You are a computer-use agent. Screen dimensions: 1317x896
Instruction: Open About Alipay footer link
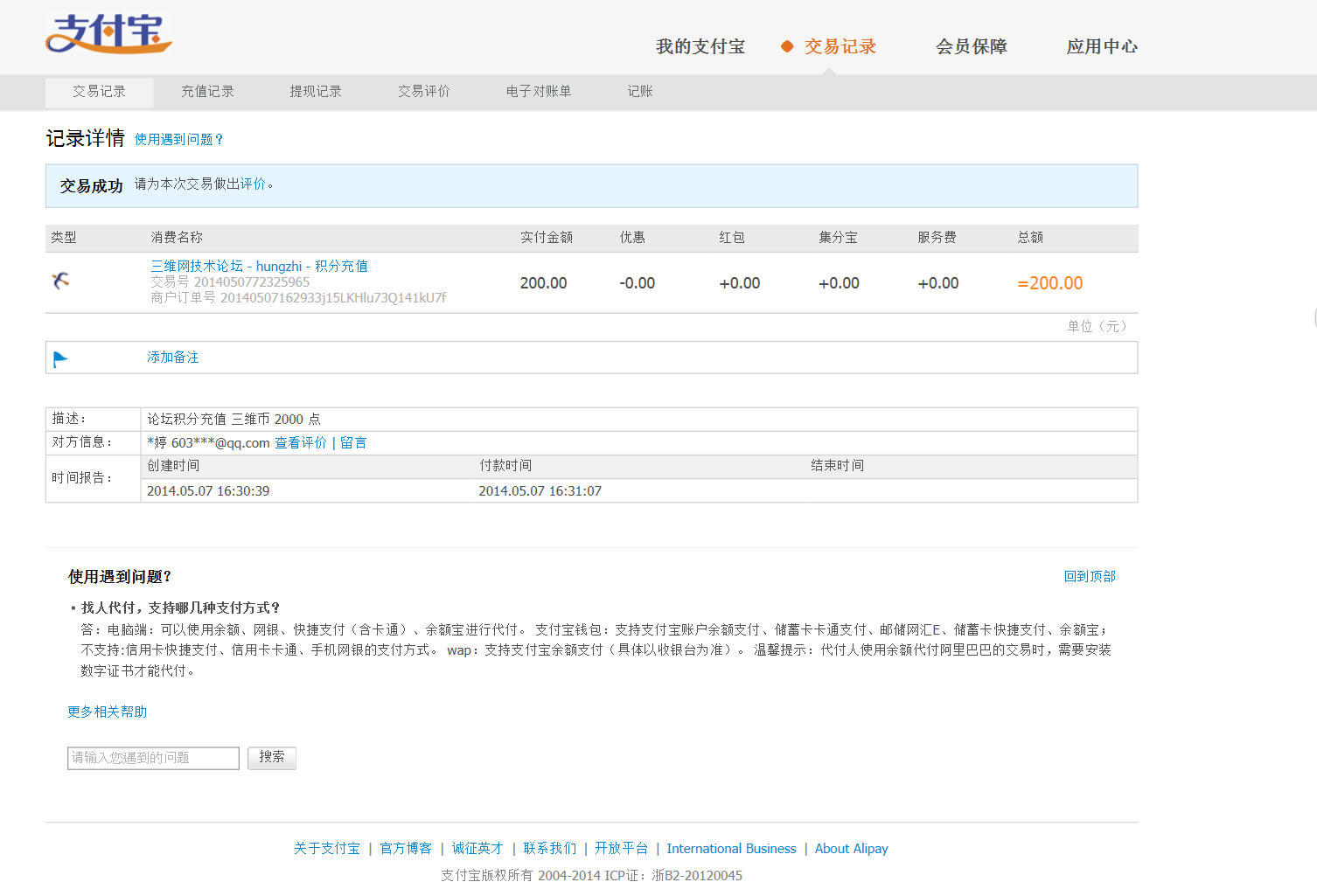coord(852,849)
